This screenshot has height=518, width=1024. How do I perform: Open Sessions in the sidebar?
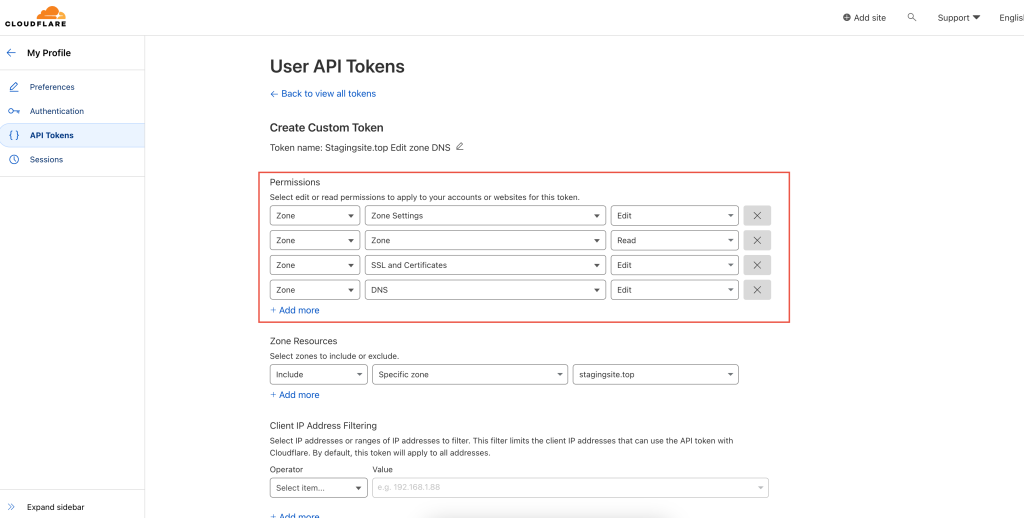[x=46, y=160]
